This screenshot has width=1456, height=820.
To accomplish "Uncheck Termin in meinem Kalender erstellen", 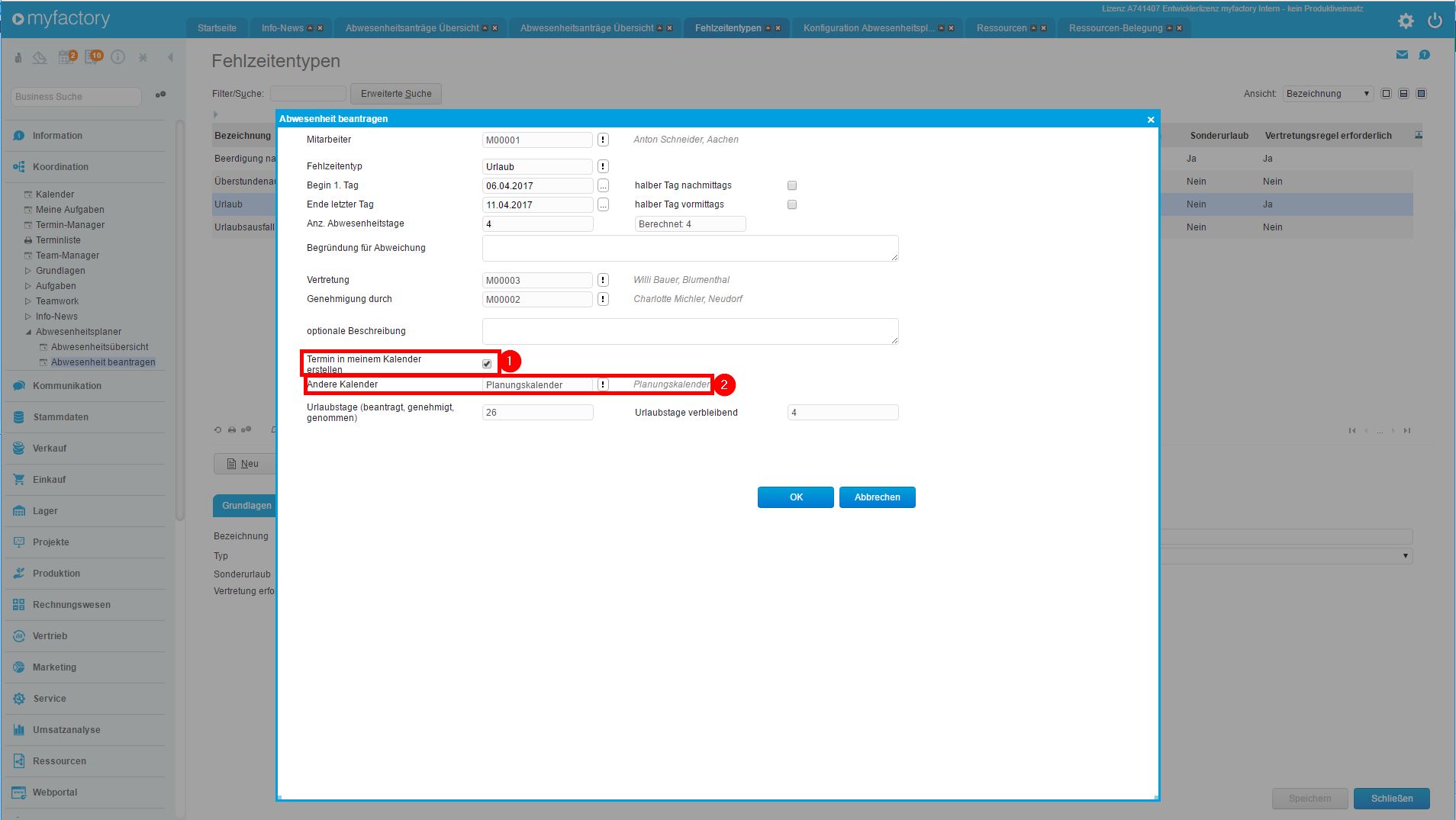I will (487, 364).
